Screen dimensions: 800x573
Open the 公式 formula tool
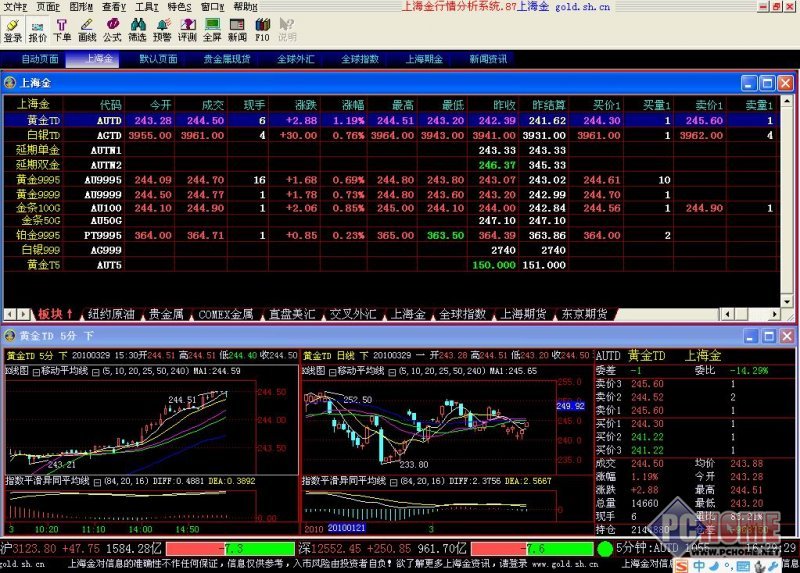click(112, 28)
